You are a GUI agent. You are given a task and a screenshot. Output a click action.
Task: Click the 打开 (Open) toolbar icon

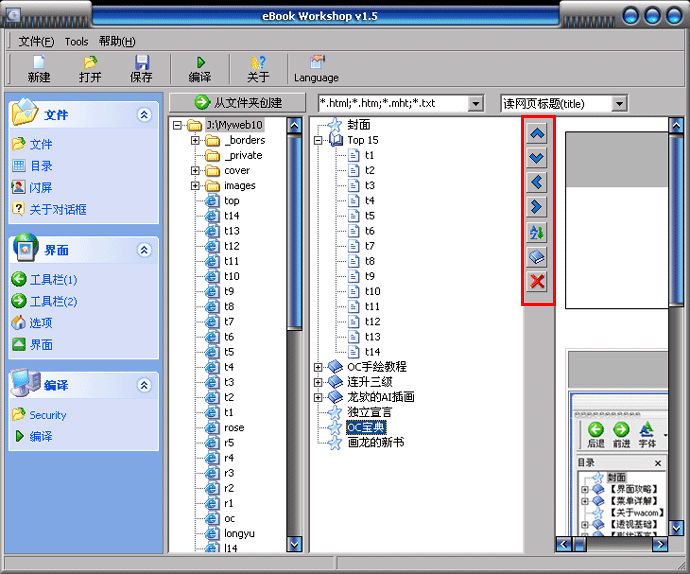click(90, 68)
